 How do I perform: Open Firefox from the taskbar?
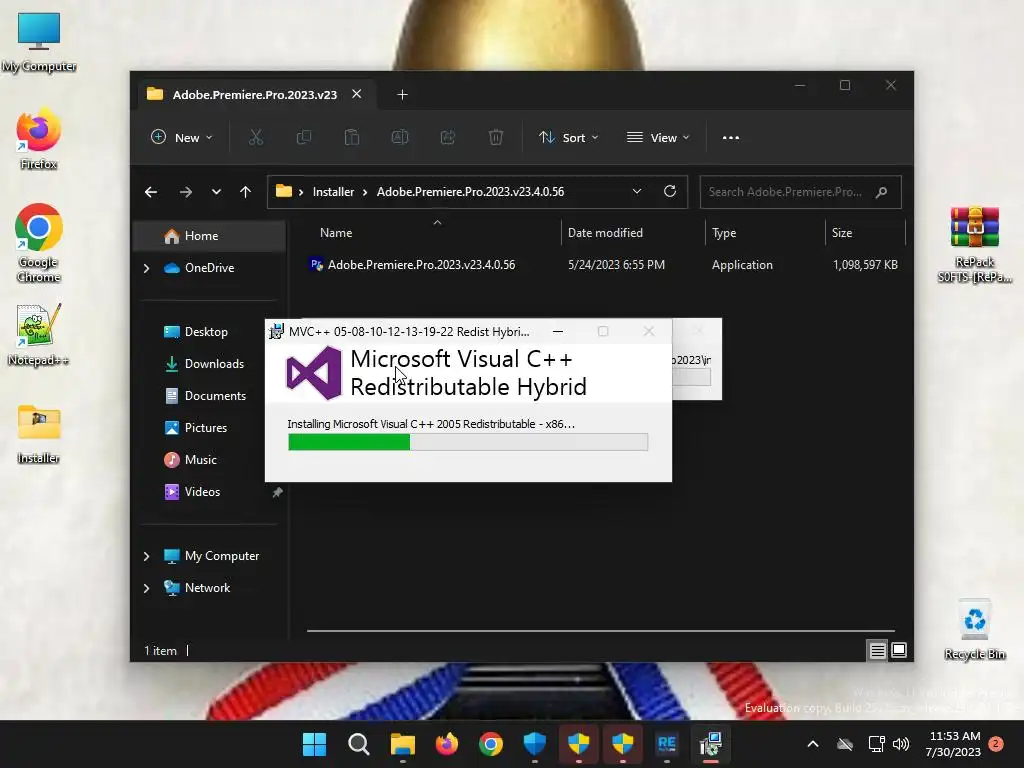(x=447, y=744)
